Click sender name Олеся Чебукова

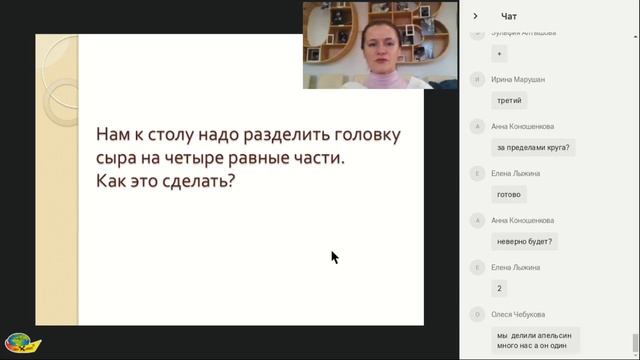pos(518,314)
